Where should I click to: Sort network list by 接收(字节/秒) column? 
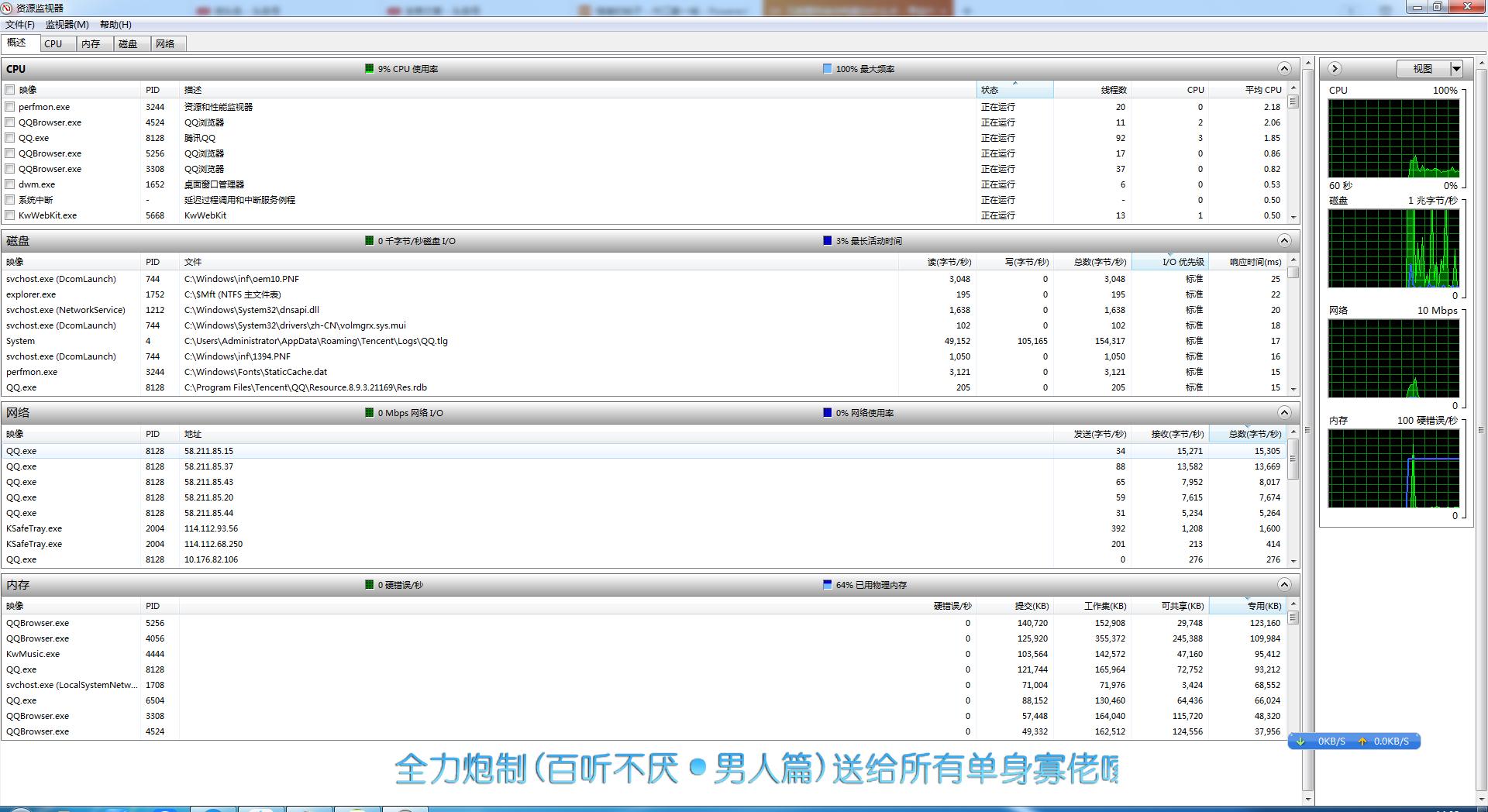[1170, 434]
